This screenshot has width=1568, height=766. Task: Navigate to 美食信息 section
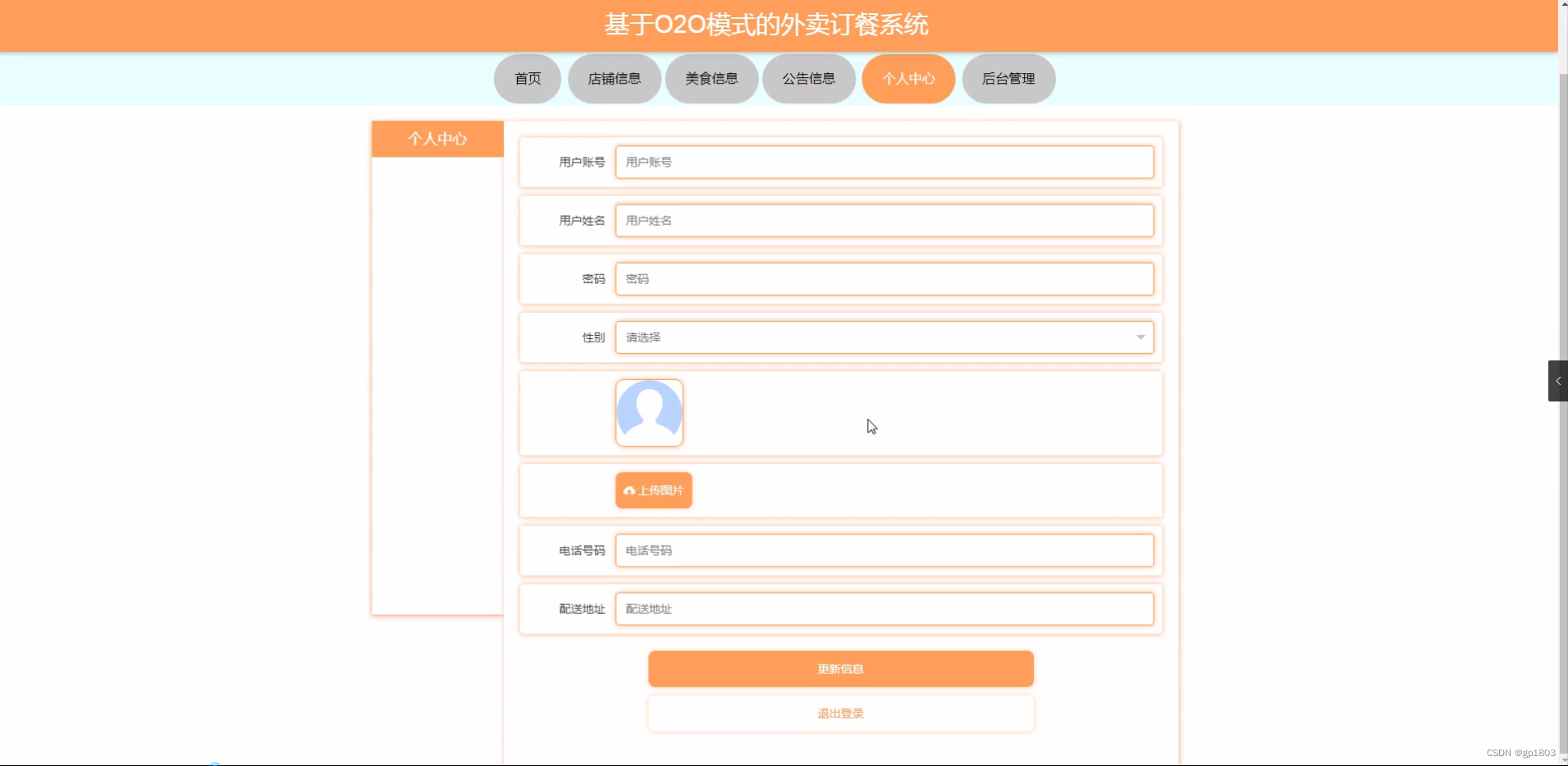(x=711, y=79)
